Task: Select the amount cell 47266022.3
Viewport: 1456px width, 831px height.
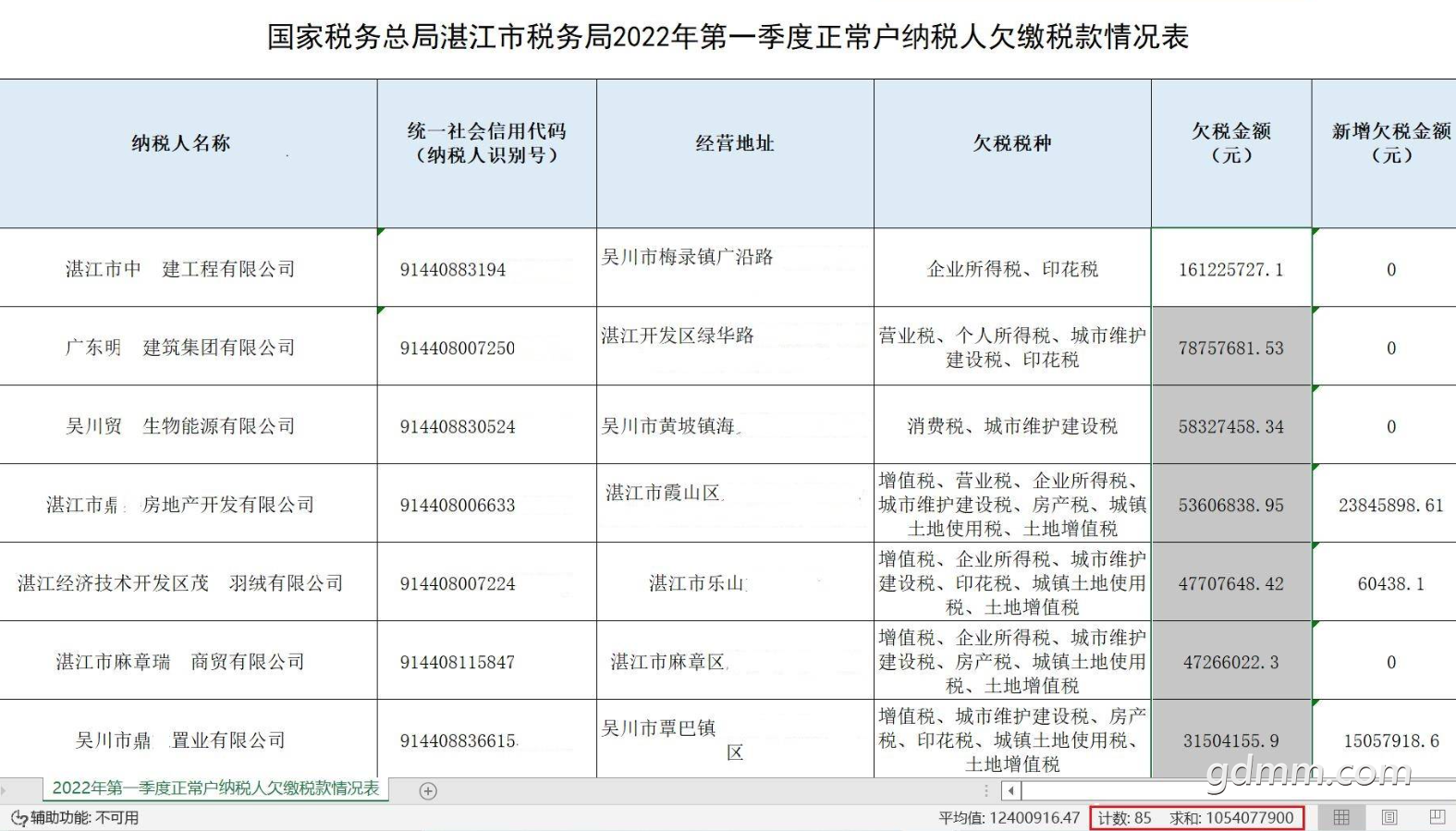Action: [x=1231, y=661]
